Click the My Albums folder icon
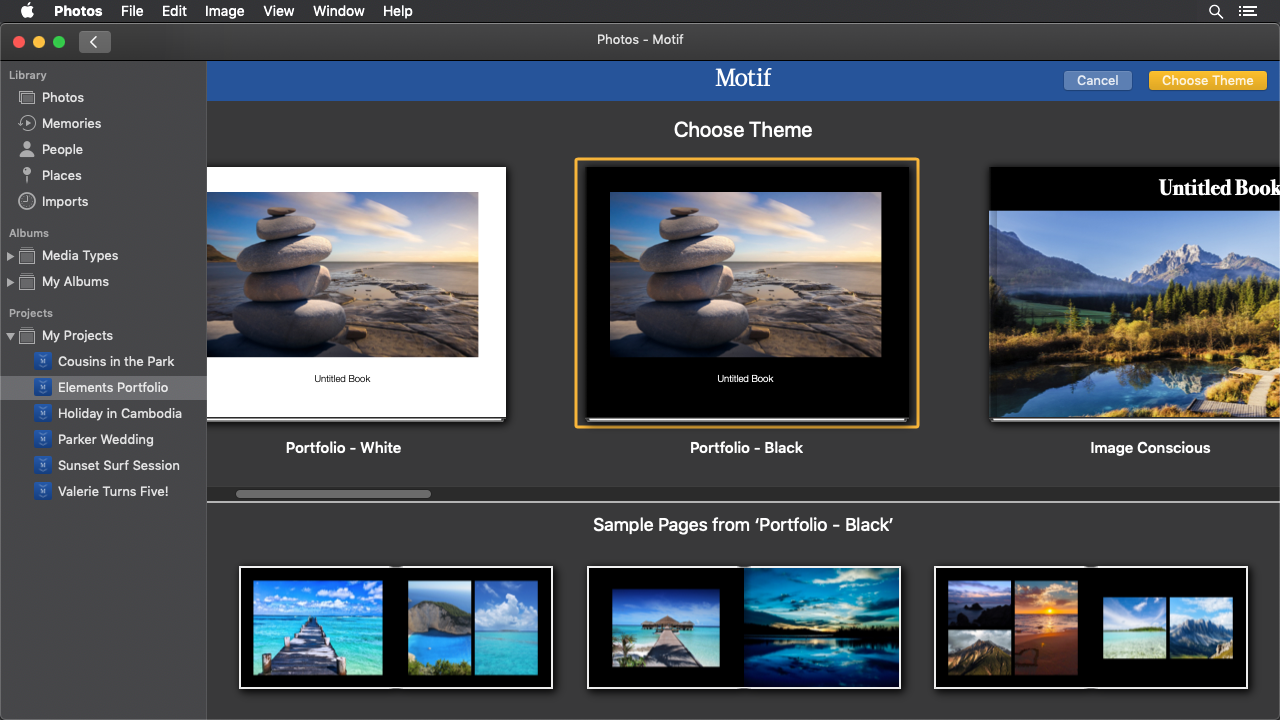Screen dimensions: 1280x720 coord(27,281)
